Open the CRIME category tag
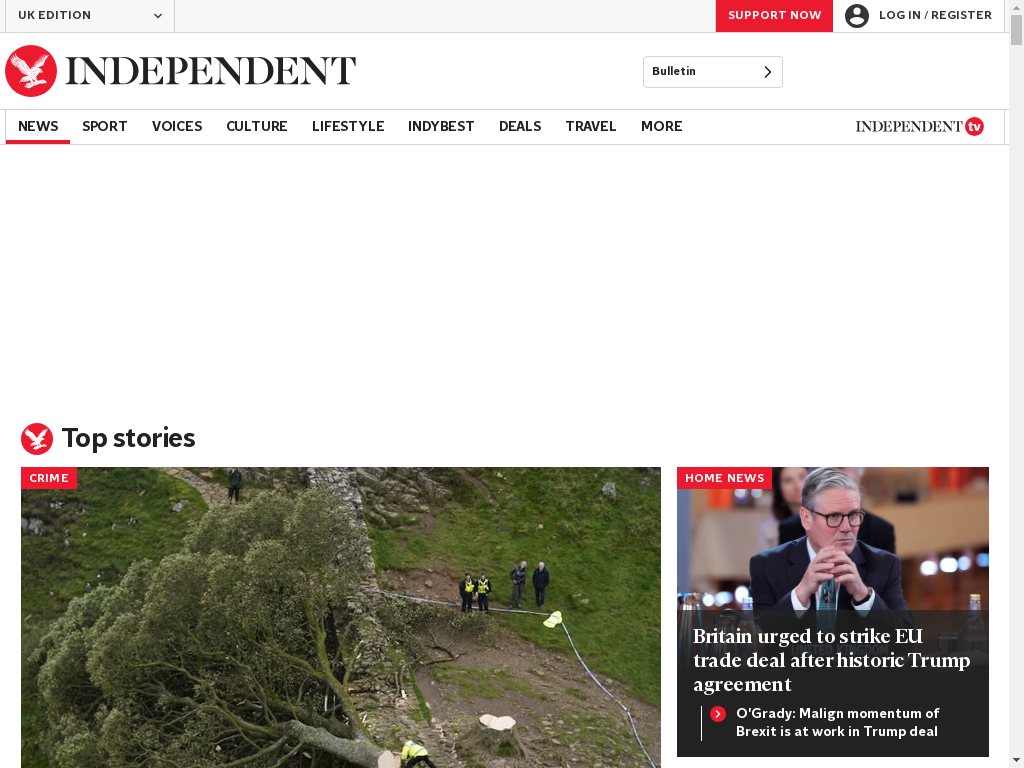This screenshot has height=768, width=1024. tap(49, 478)
